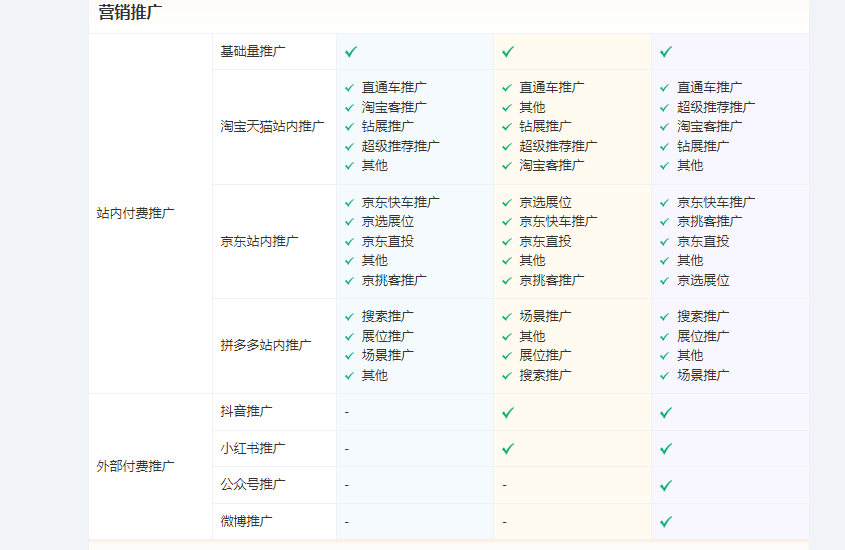The image size is (845, 550).
Task: Click 基础量推广 checkmark in the blue column
Action: point(351,52)
